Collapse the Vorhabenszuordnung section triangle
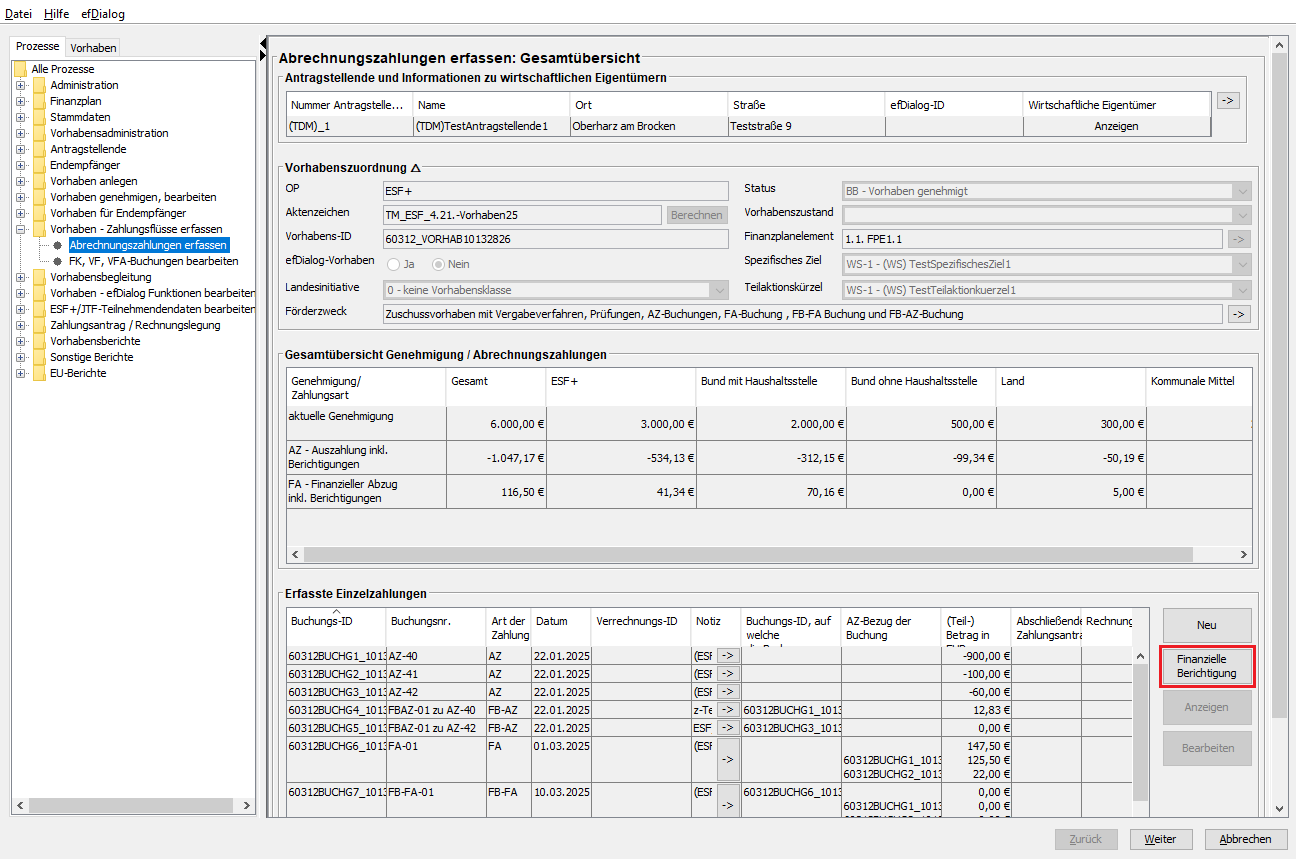 point(416,168)
